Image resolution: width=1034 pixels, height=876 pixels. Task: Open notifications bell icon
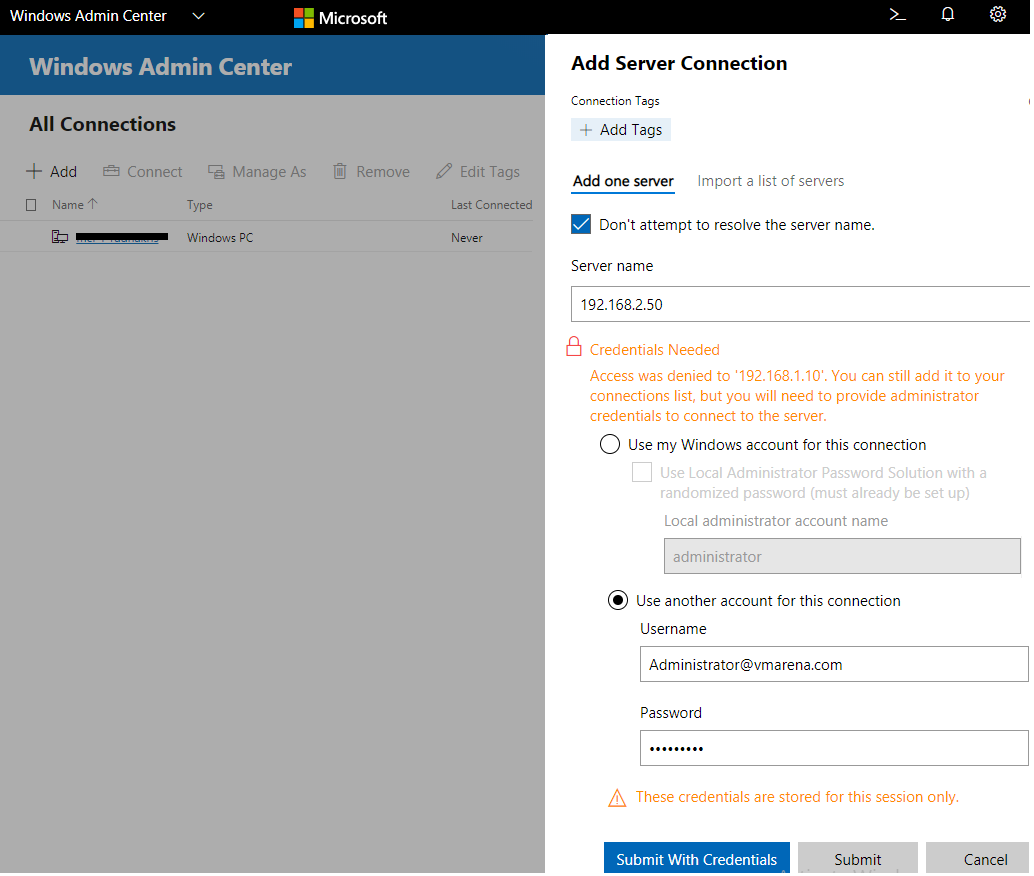pyautogui.click(x=948, y=15)
